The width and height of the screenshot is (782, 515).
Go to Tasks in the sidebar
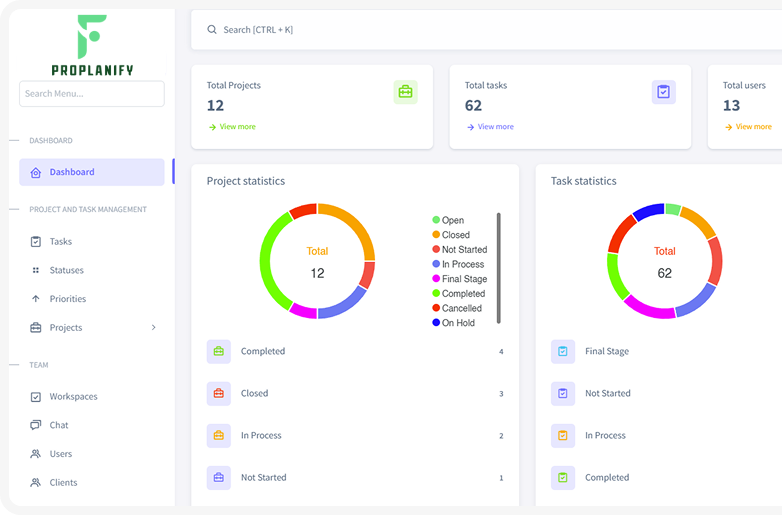pyautogui.click(x=60, y=241)
